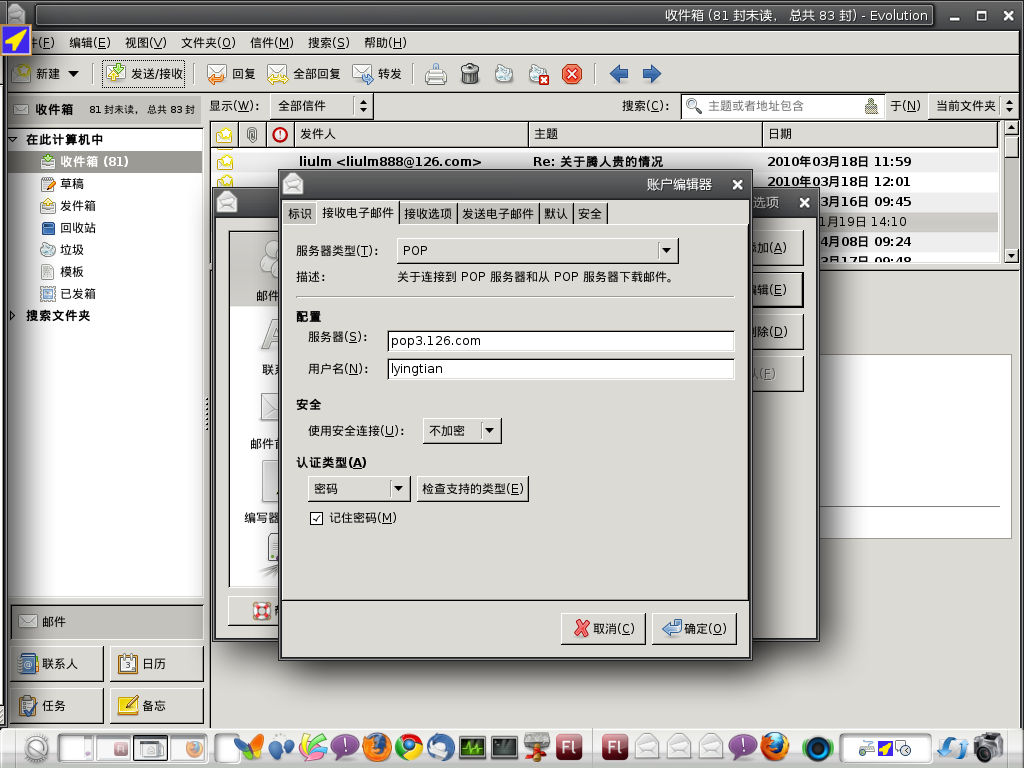Click the 检查支持的类型(E) button
The height and width of the screenshot is (768, 1024).
[x=473, y=488]
